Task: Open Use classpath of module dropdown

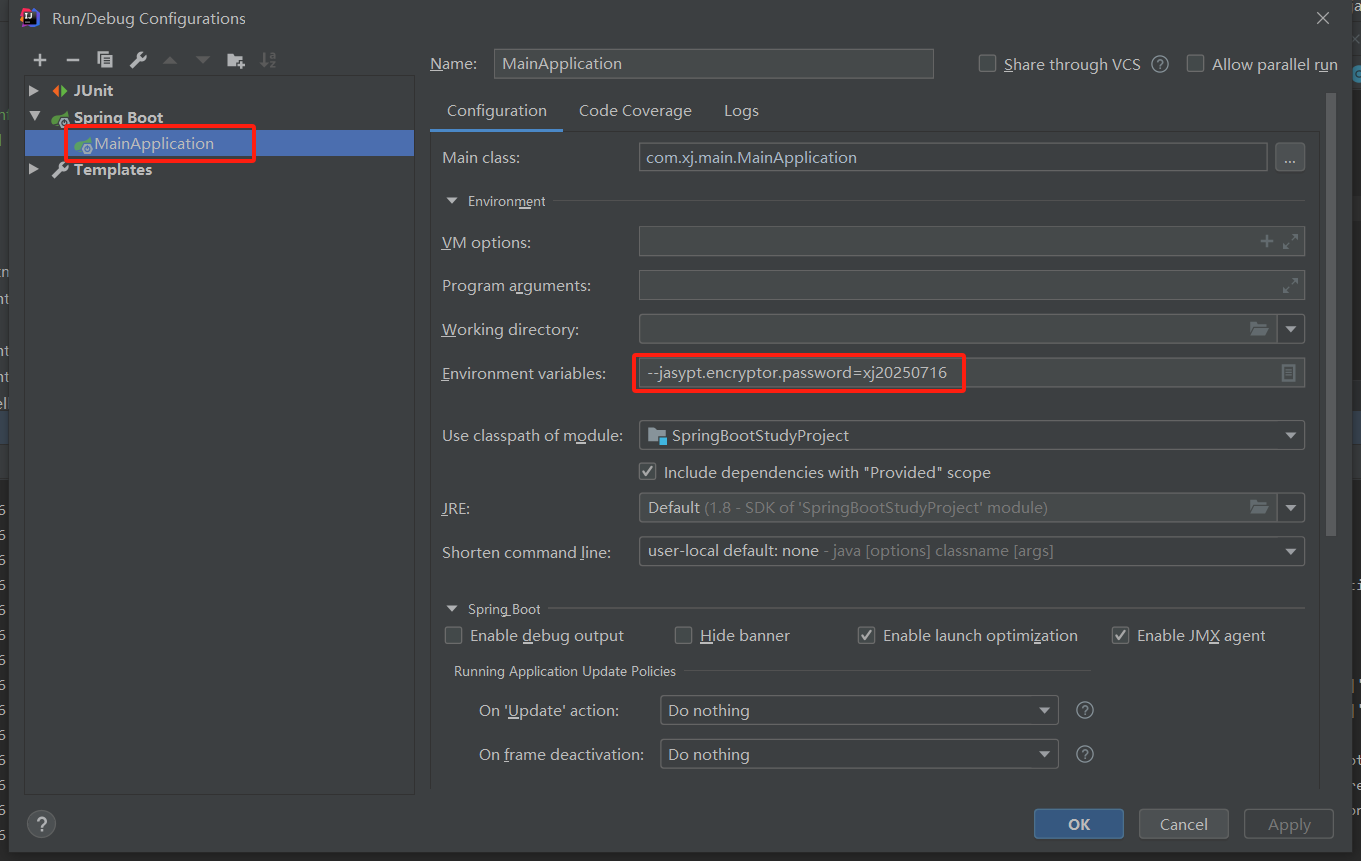Action: tap(1291, 435)
